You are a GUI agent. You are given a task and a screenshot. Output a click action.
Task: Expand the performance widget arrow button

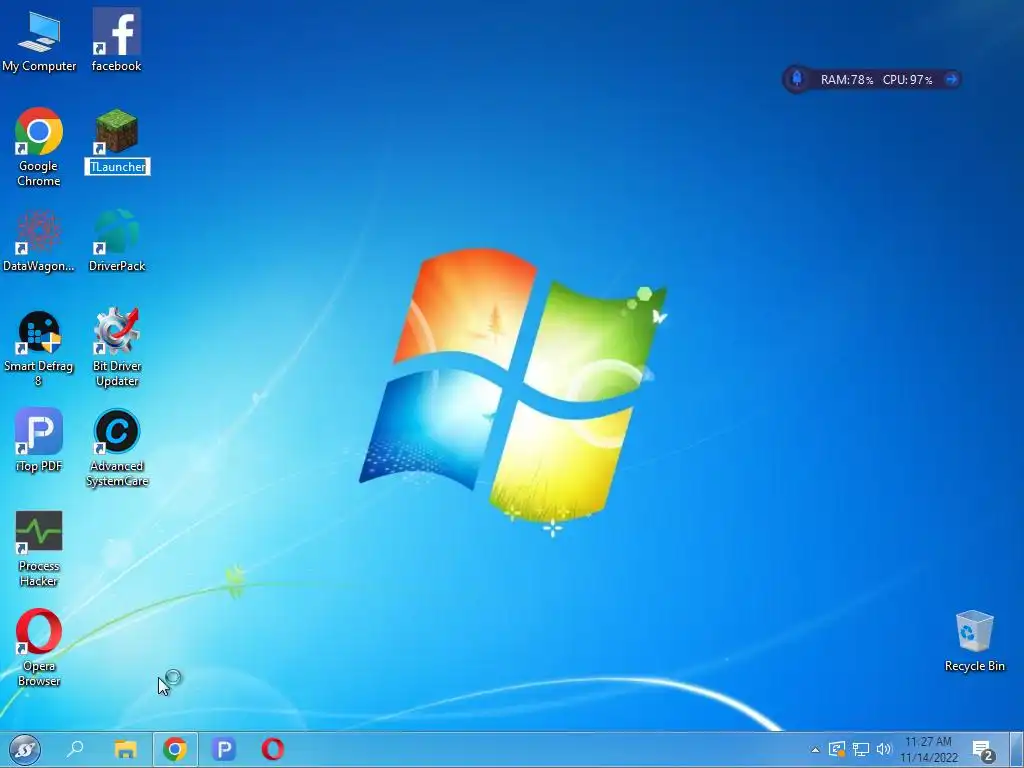(952, 79)
